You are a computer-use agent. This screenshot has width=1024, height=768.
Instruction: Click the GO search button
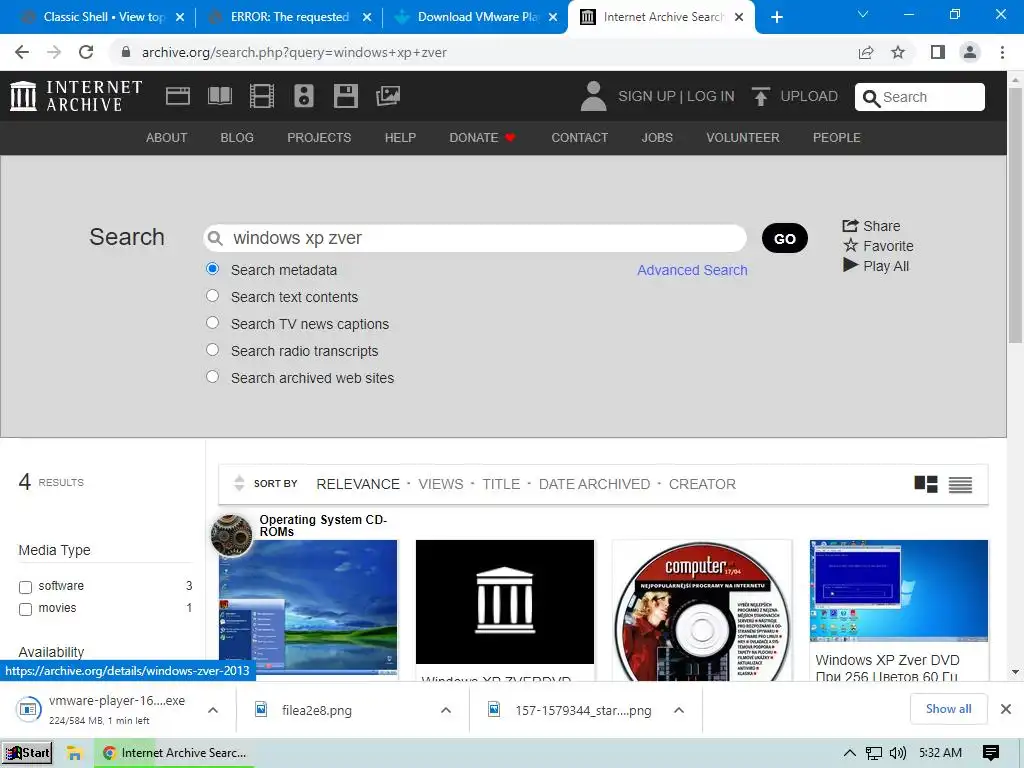tap(785, 238)
